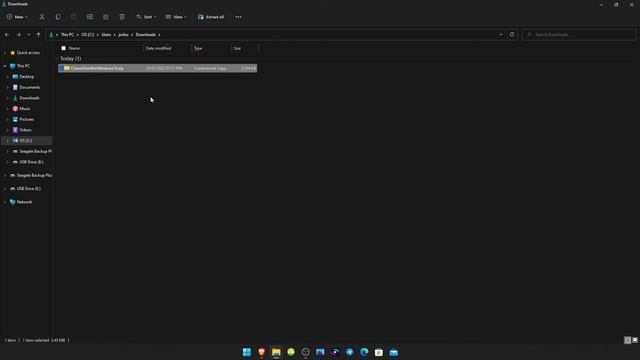Select OS (C:) label in sidebar
The image size is (640, 360).
tap(26, 140)
